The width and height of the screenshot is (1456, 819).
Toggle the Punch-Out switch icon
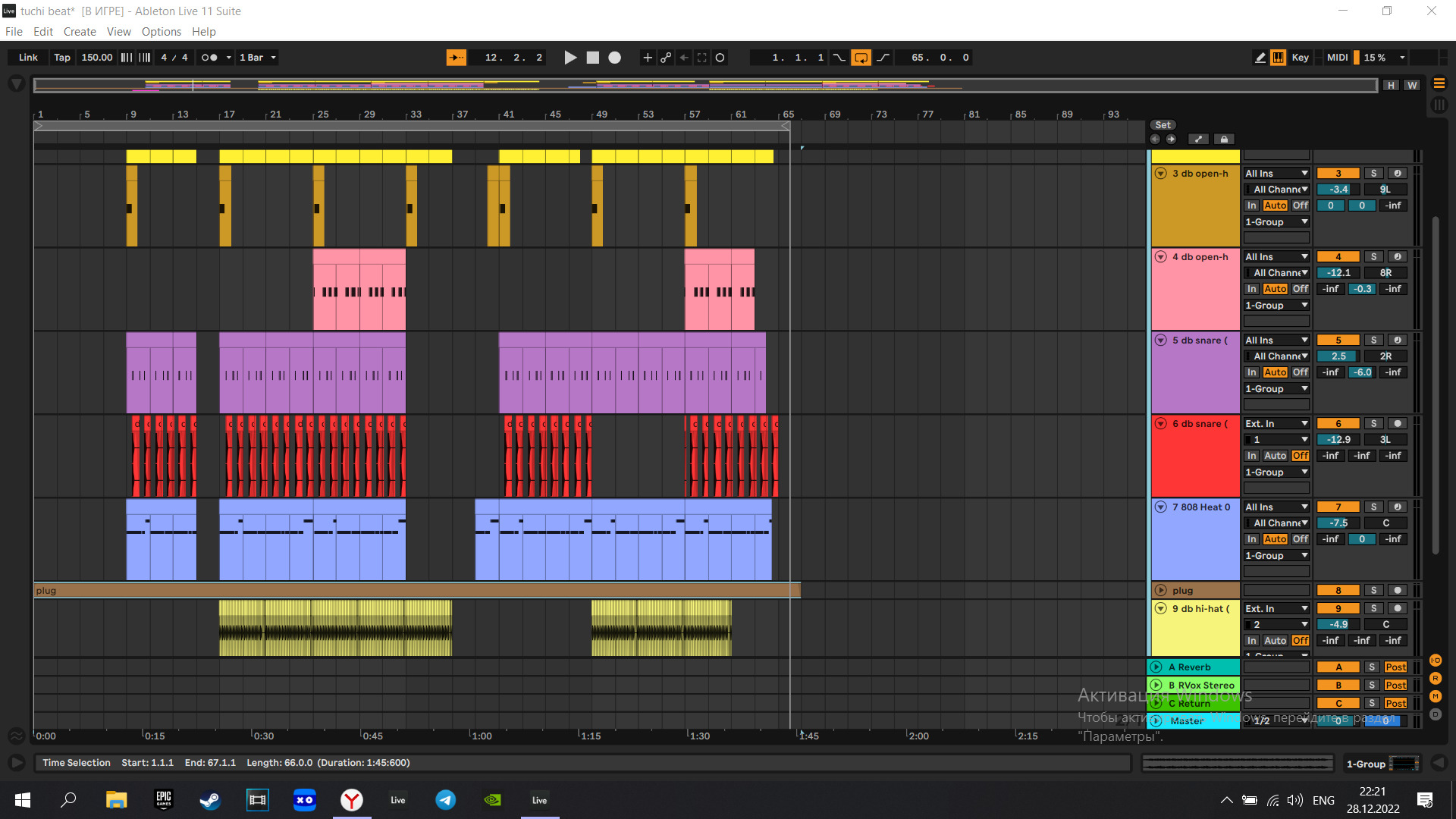pyautogui.click(x=883, y=58)
